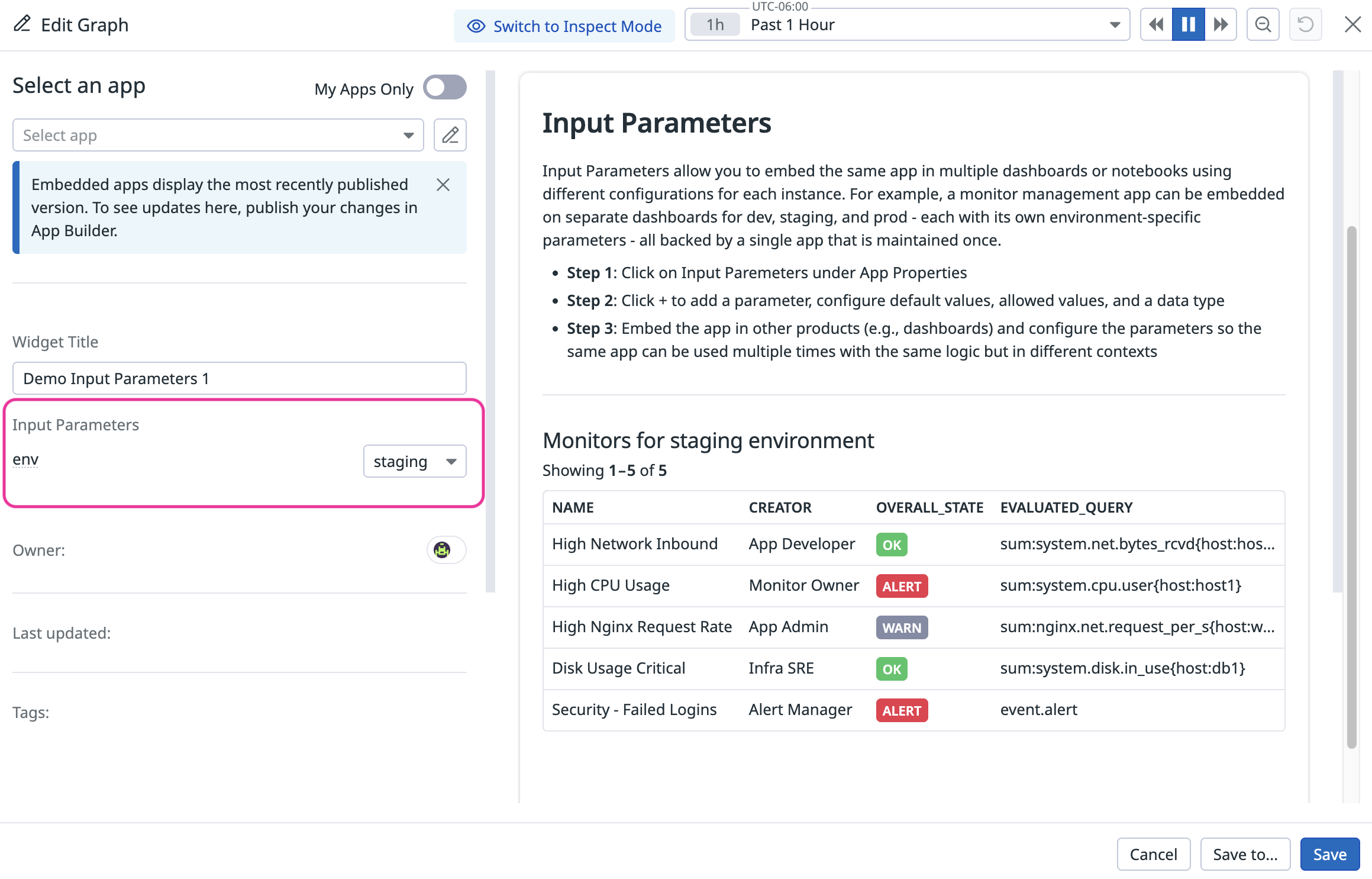1372x879 pixels.
Task: Dismiss the embedded apps info banner
Action: tap(443, 185)
